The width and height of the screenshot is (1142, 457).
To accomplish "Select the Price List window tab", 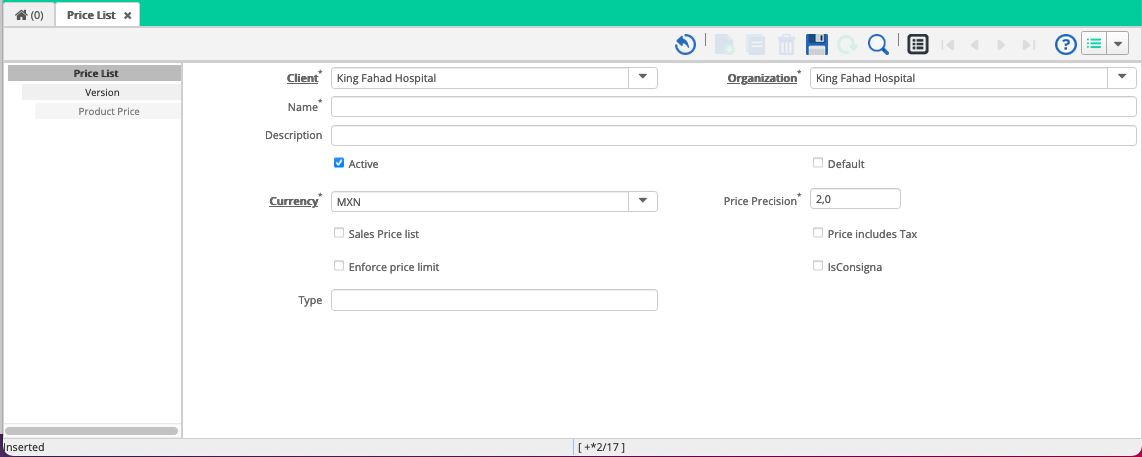I will tap(91, 15).
